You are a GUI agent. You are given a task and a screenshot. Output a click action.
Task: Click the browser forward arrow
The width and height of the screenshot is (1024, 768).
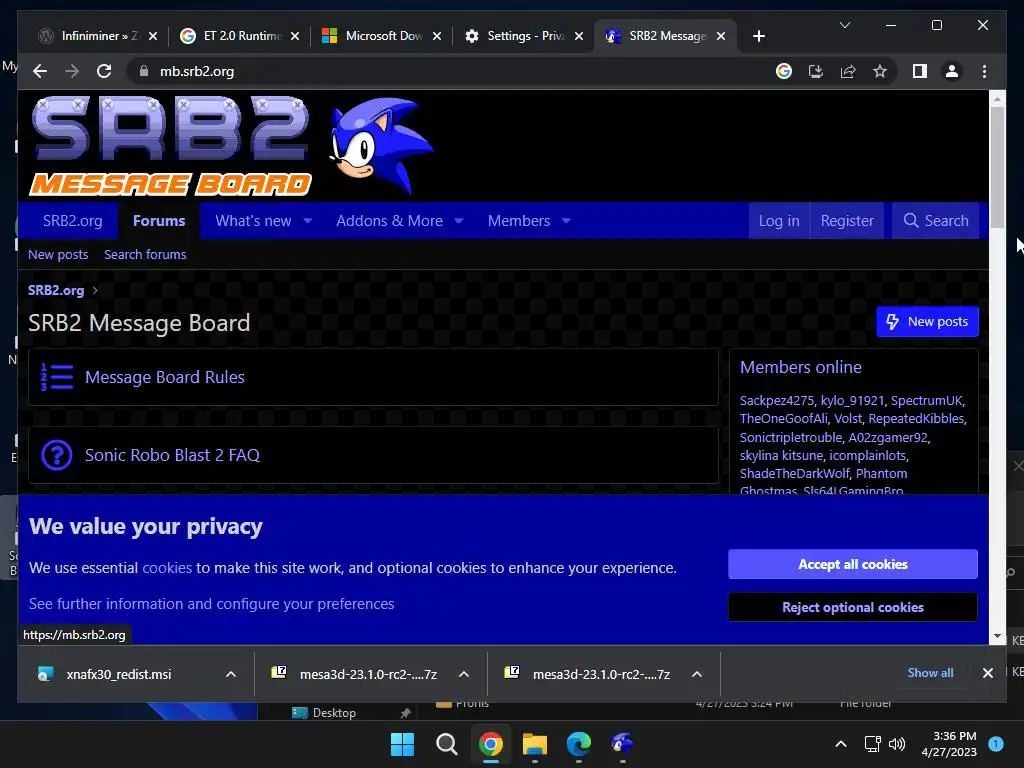click(72, 71)
